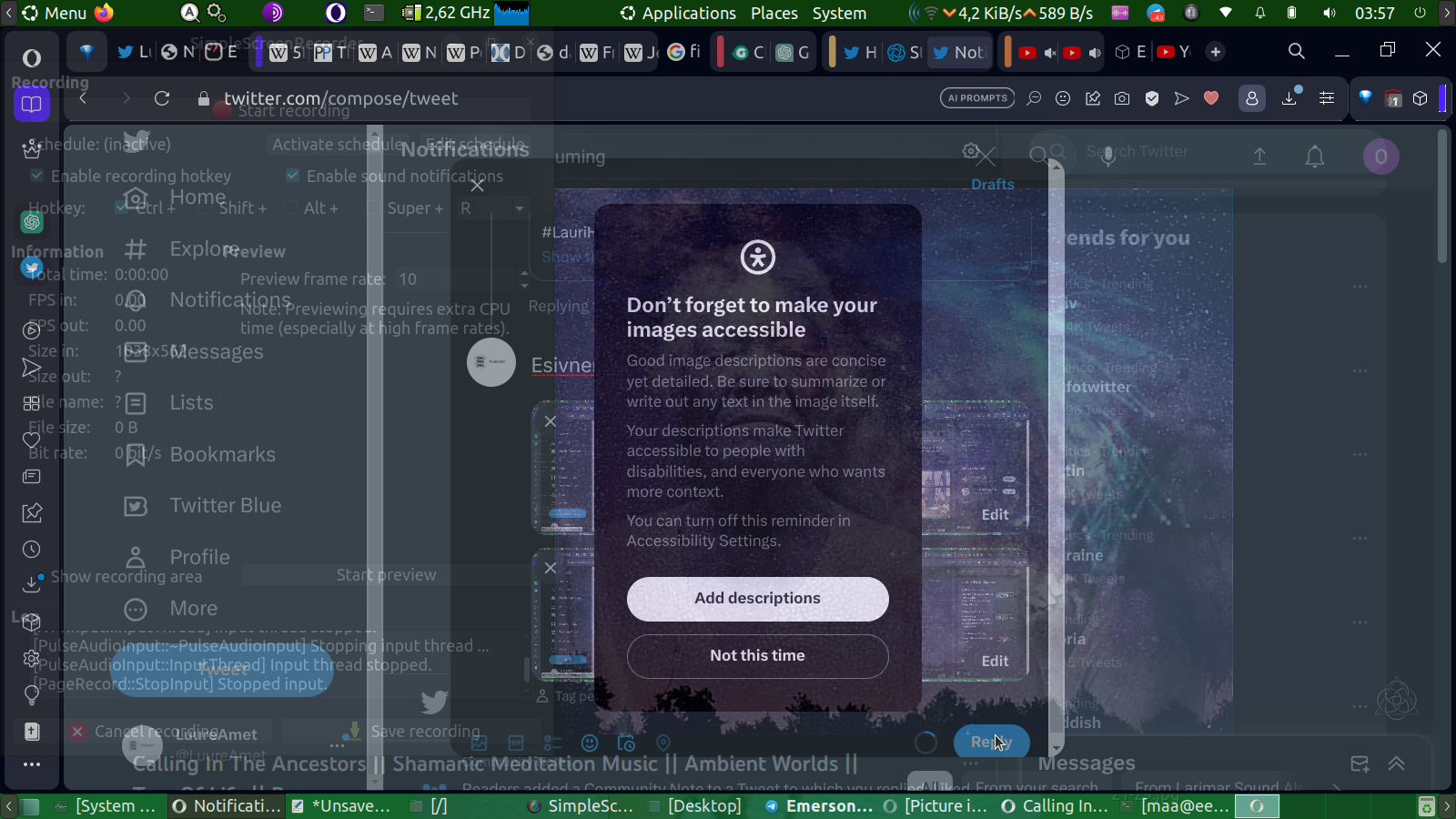Open the More menu in Twitter sidebar
Viewport: 1456px width, 819px height.
[171, 608]
